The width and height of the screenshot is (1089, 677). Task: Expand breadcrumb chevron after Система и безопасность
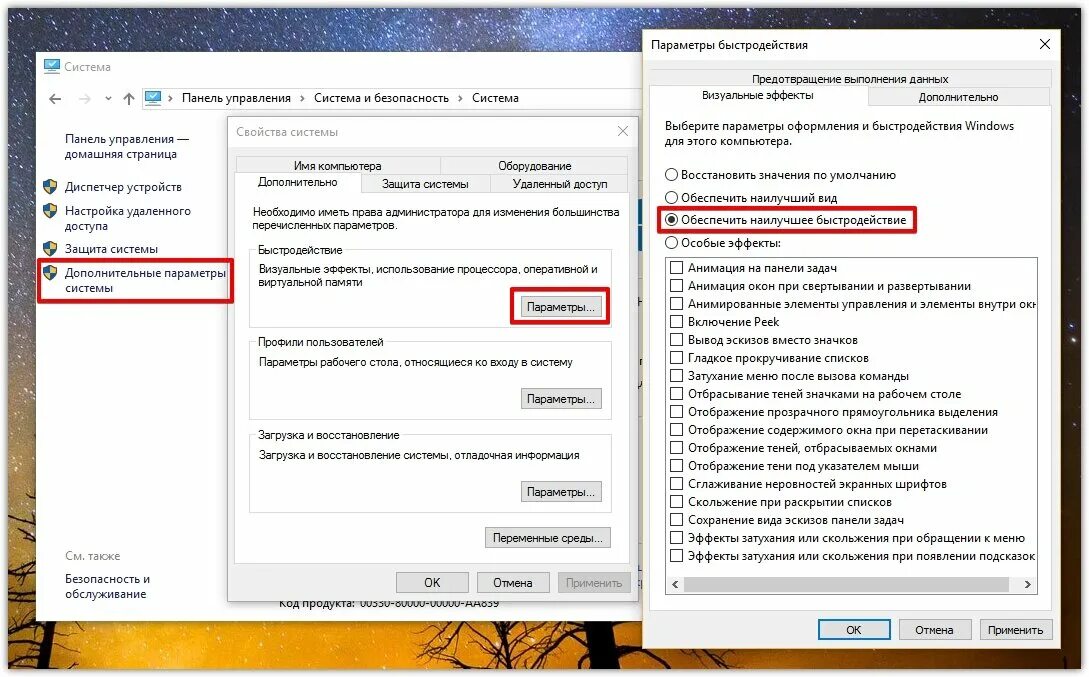[460, 98]
